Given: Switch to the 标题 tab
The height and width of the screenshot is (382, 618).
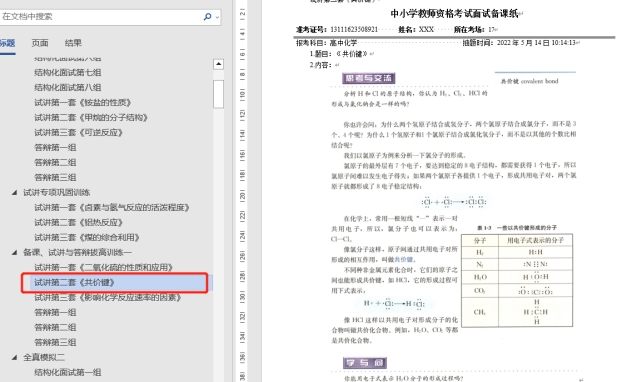Looking at the screenshot, I should click(x=7, y=43).
